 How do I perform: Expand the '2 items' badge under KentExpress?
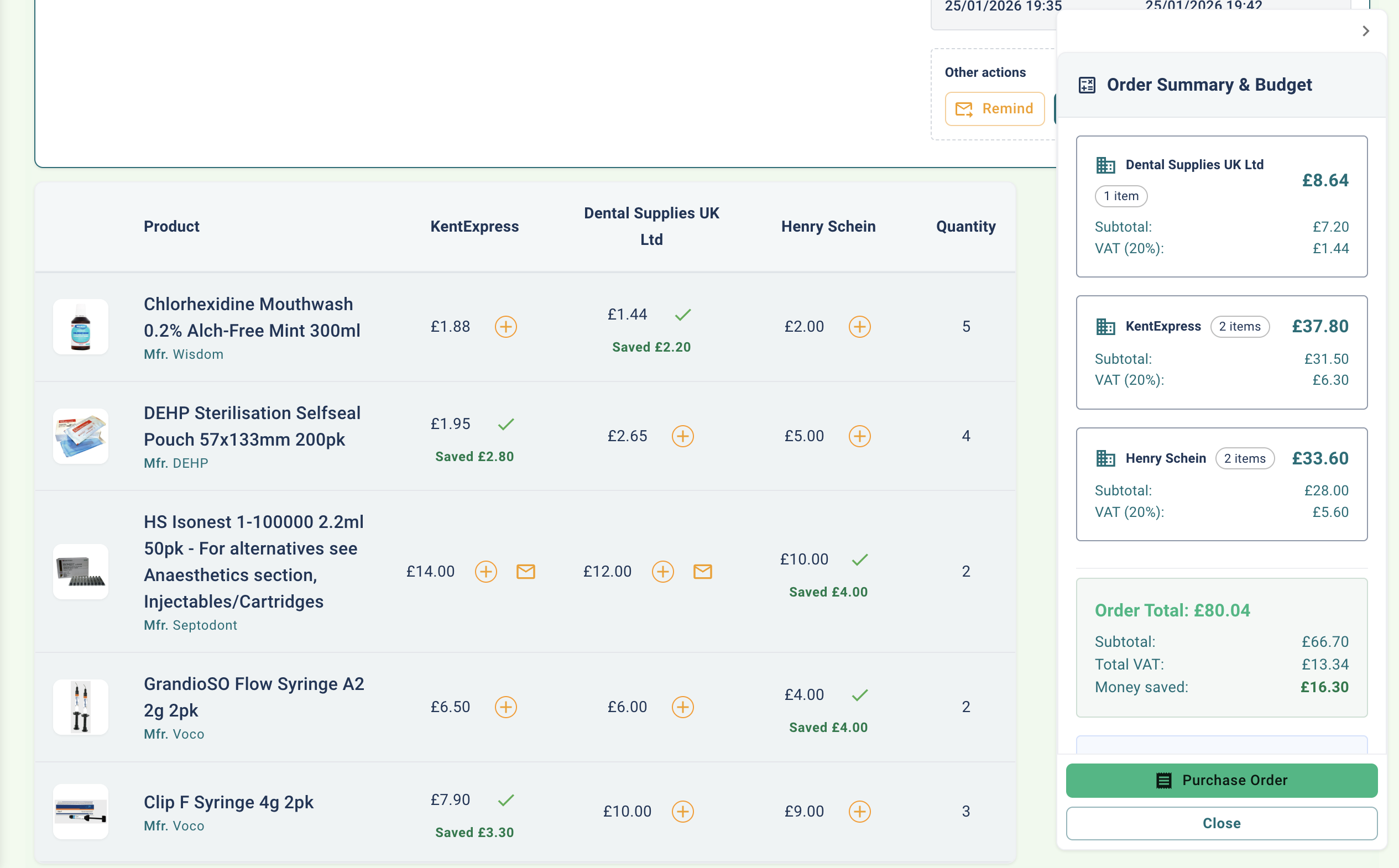click(x=1240, y=326)
